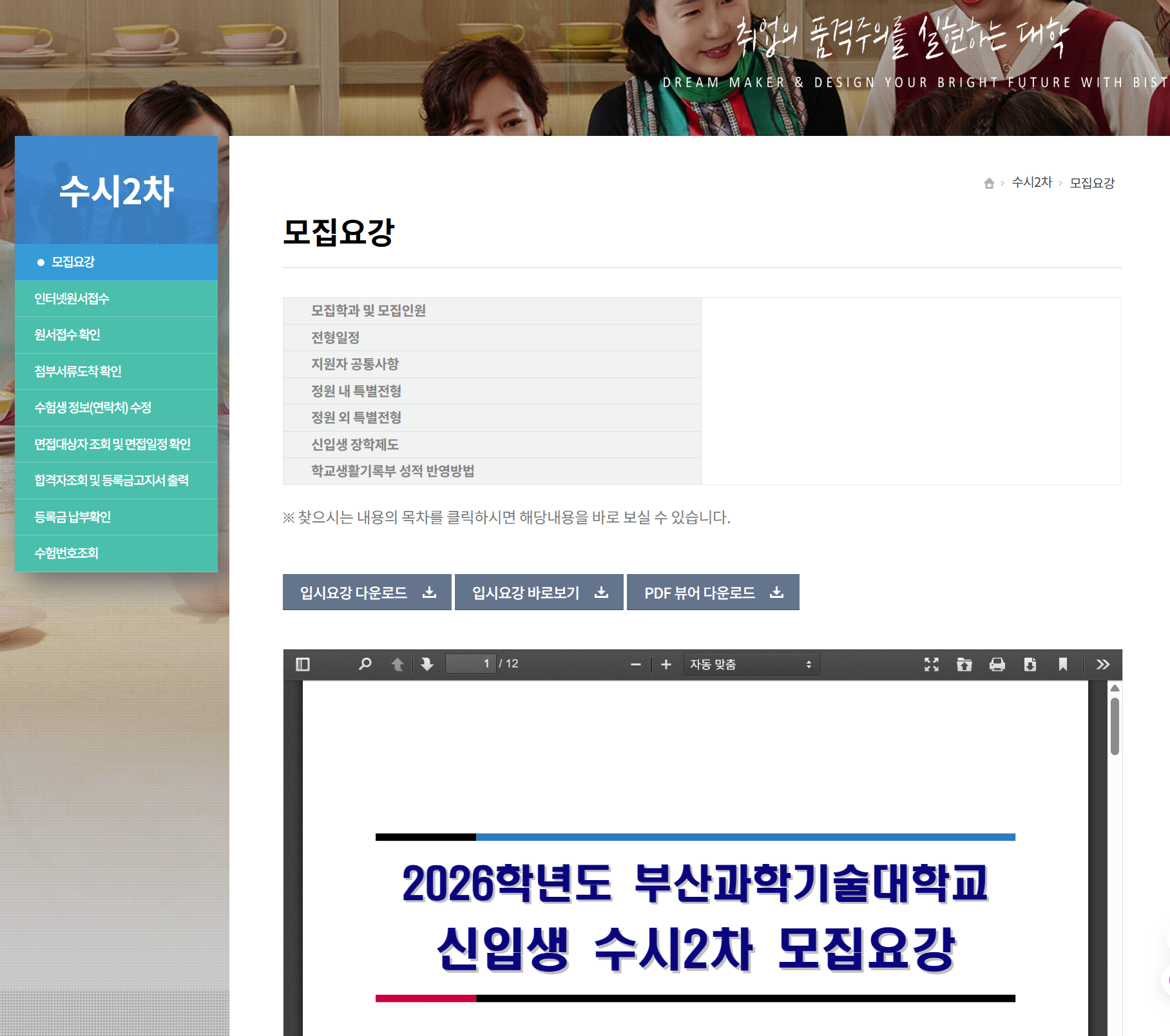Open 등록금 납부확인 sidebar item
Screen dimensions: 1170x1036
pyautogui.click(x=116, y=517)
